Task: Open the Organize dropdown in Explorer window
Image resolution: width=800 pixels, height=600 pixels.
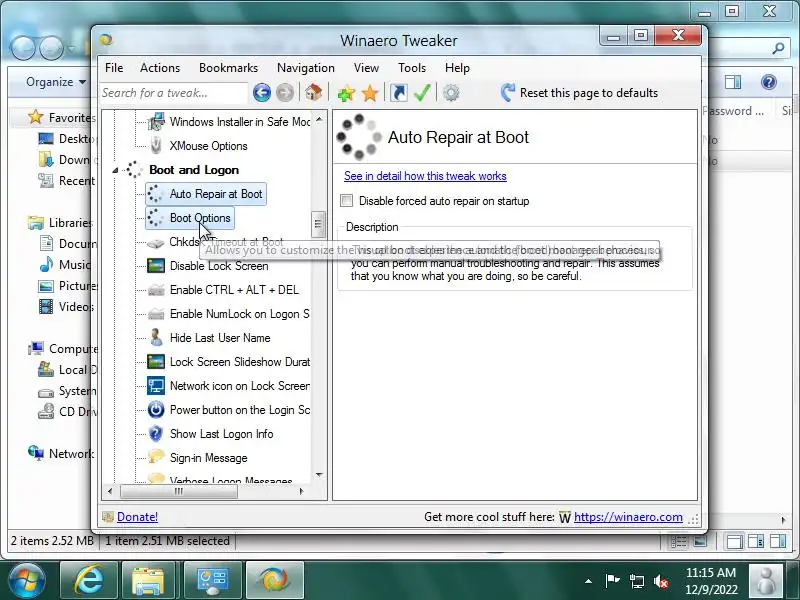Action: tap(56, 82)
